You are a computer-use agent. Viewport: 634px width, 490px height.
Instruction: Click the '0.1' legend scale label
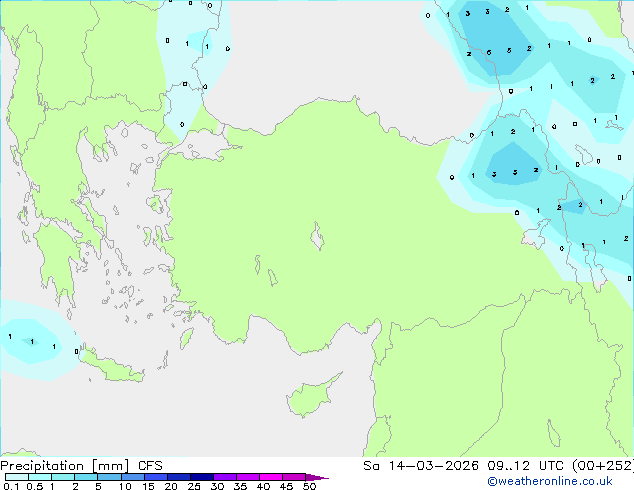click(11, 486)
